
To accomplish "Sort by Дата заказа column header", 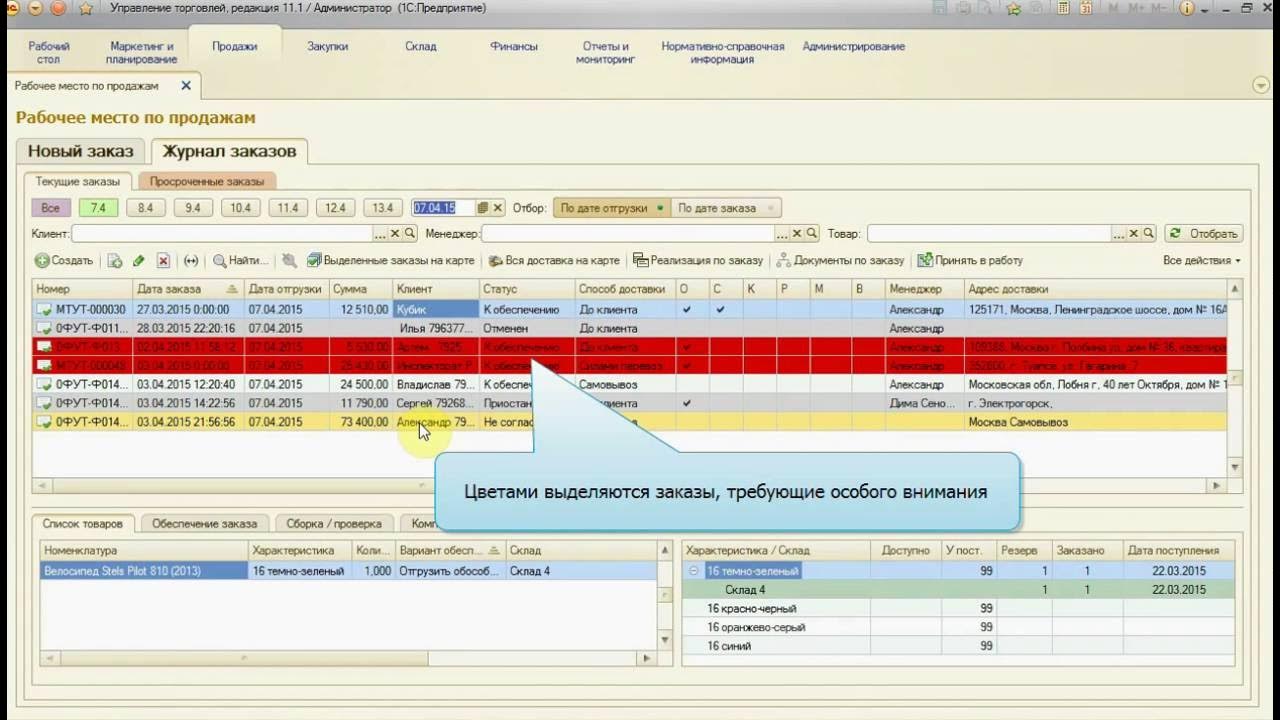I will (x=187, y=289).
